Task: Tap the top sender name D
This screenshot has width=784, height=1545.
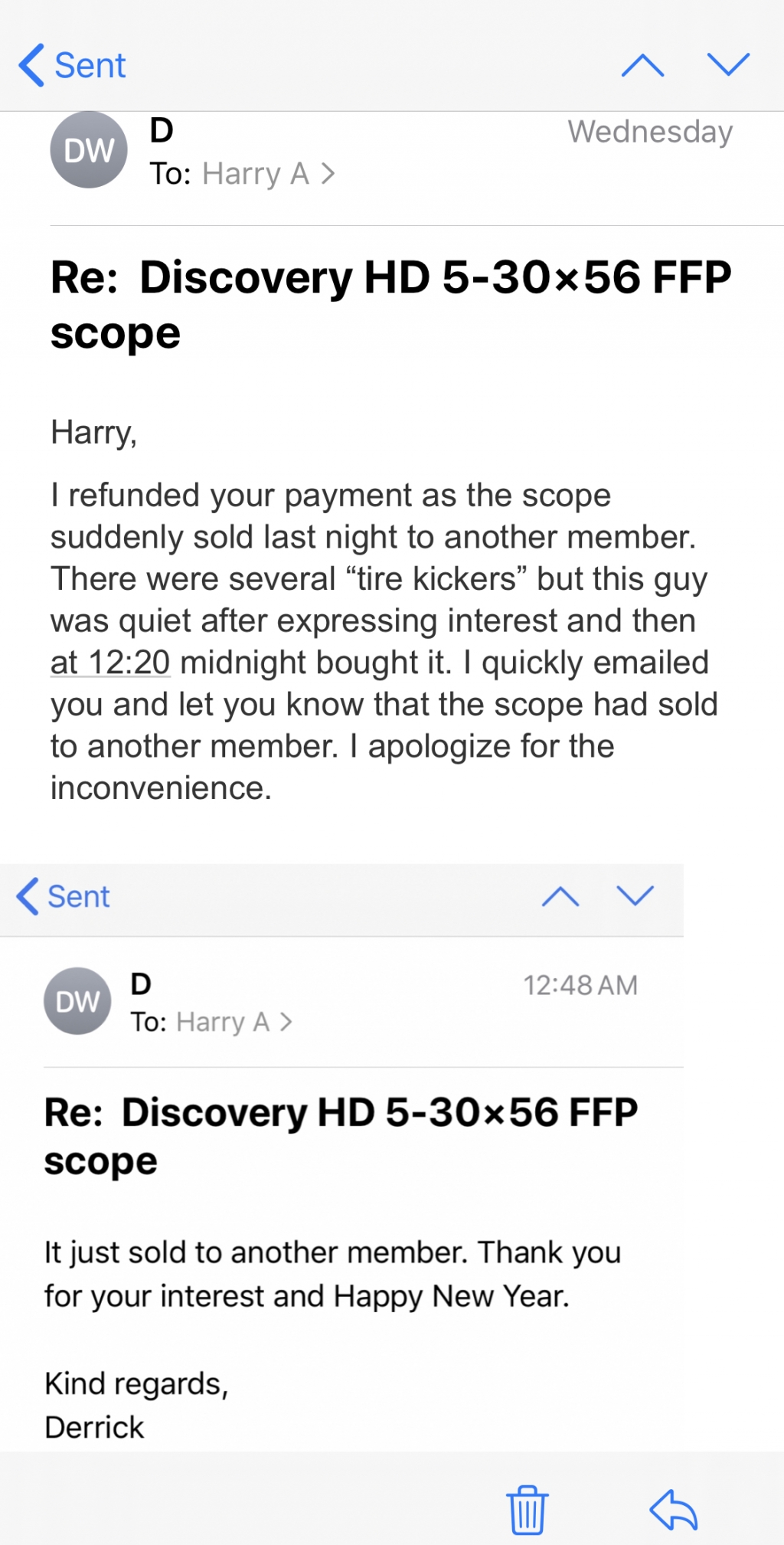Action: coord(162,130)
